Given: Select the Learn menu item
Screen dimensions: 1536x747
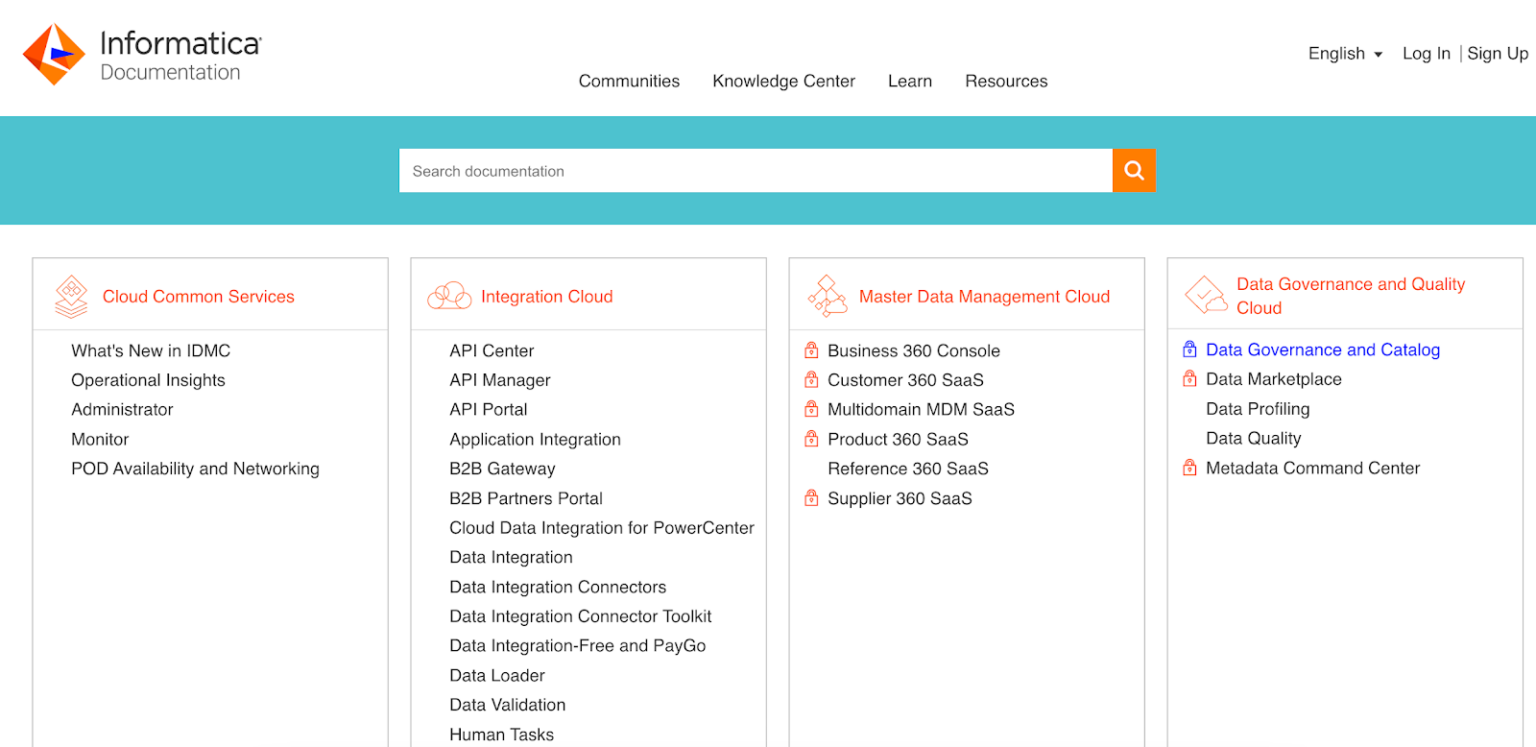Looking at the screenshot, I should (x=909, y=81).
